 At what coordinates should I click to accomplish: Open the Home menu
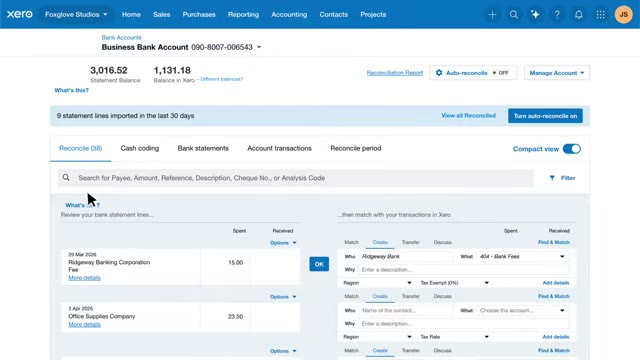(x=131, y=14)
